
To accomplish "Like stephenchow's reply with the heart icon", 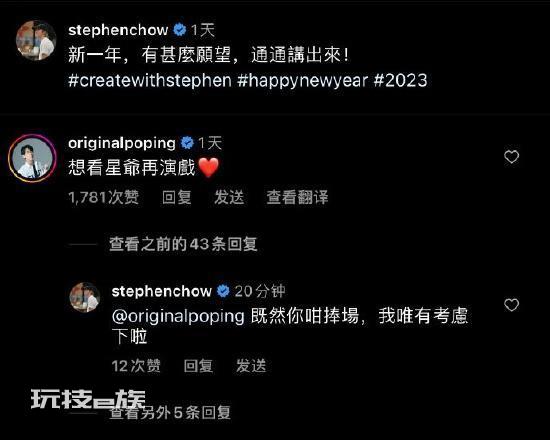I will [511, 305].
